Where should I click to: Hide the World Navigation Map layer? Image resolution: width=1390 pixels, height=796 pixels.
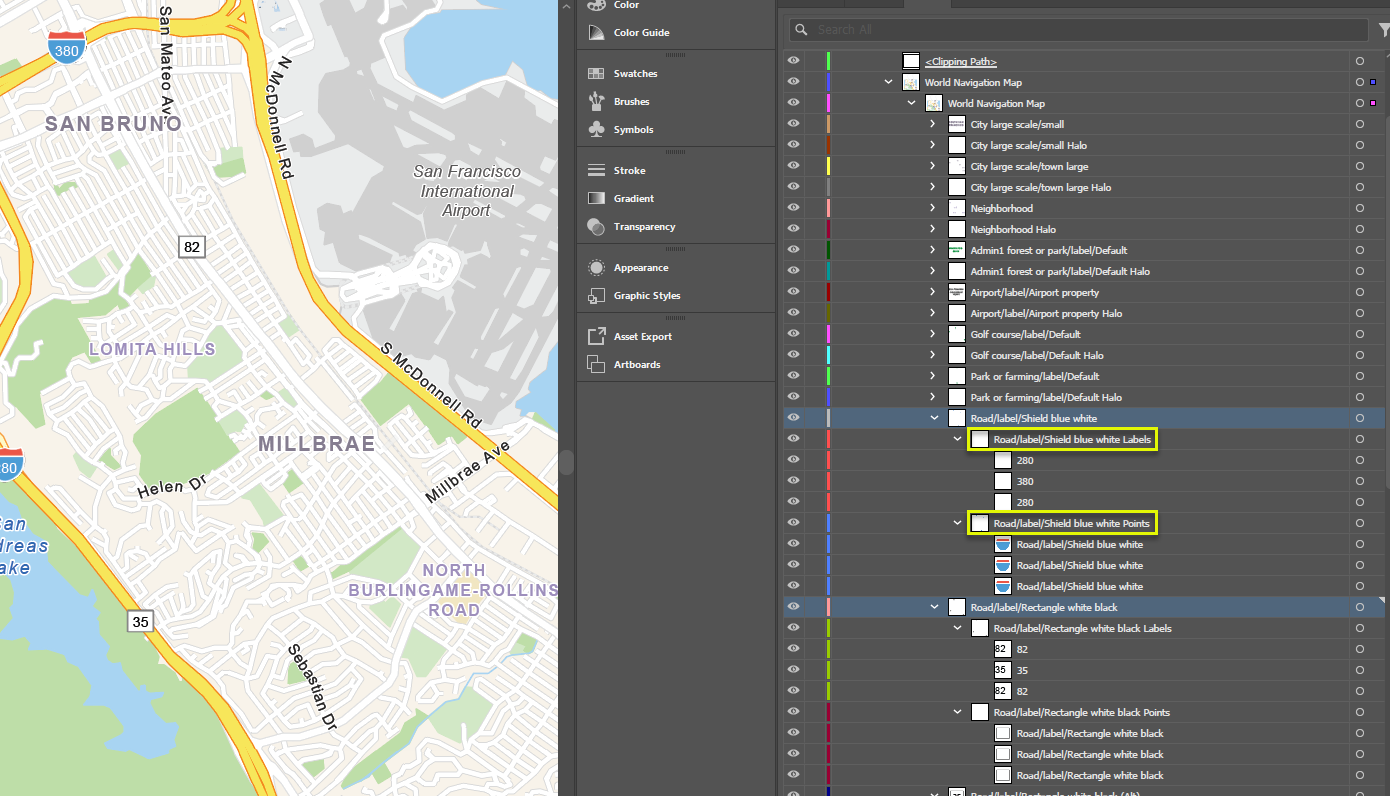pos(793,82)
